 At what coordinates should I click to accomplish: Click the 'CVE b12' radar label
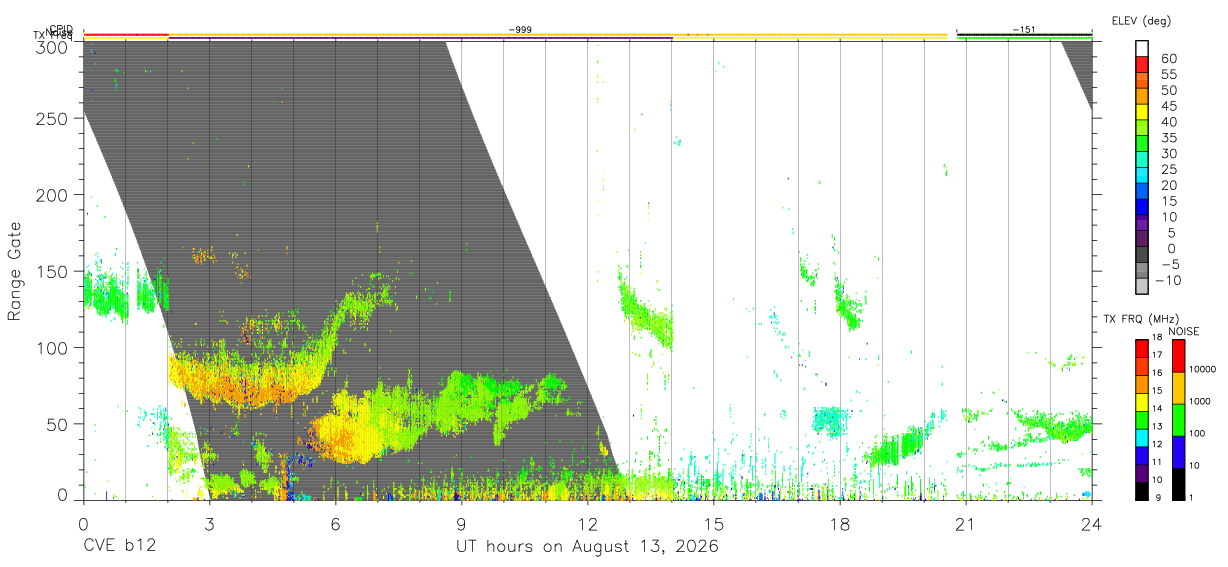(x=118, y=547)
